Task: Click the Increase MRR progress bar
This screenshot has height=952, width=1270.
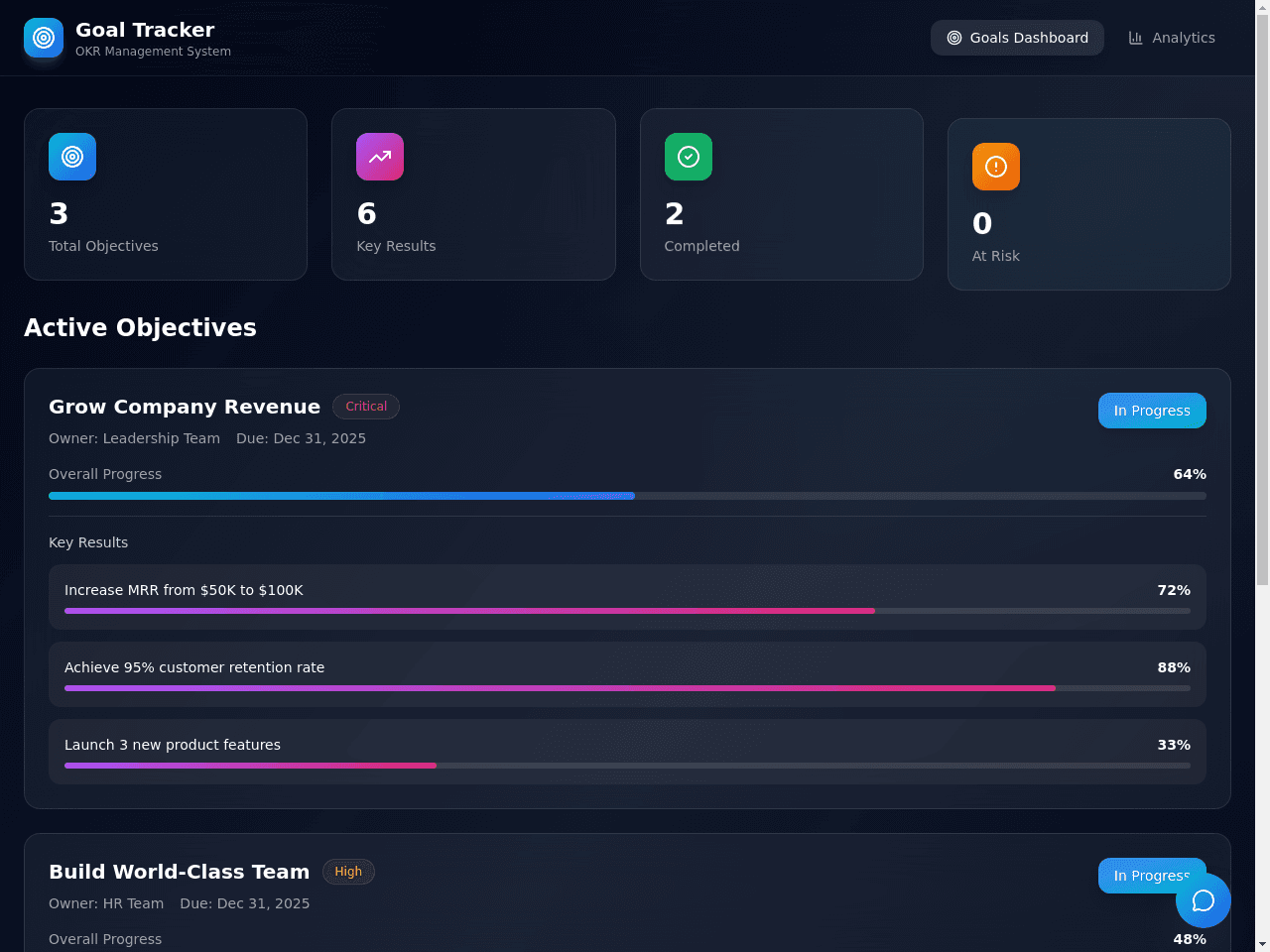Action: (x=627, y=611)
